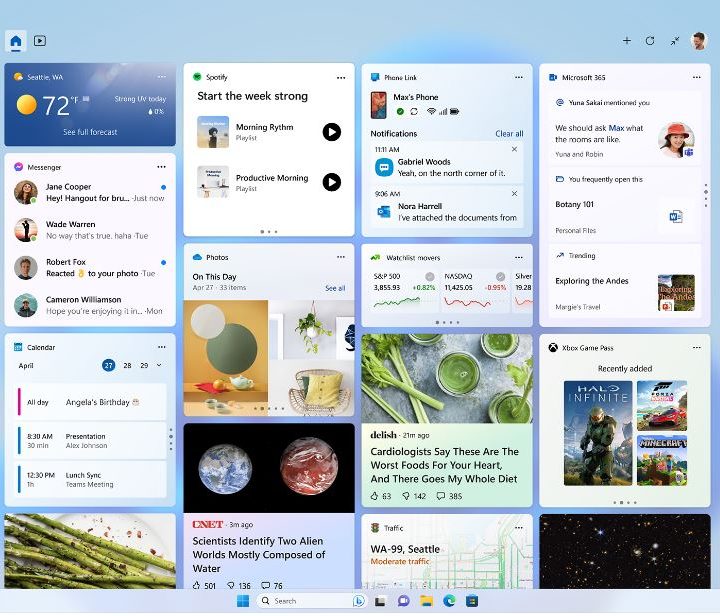
Task: Open Traffic widget more options menu
Action: tap(518, 528)
